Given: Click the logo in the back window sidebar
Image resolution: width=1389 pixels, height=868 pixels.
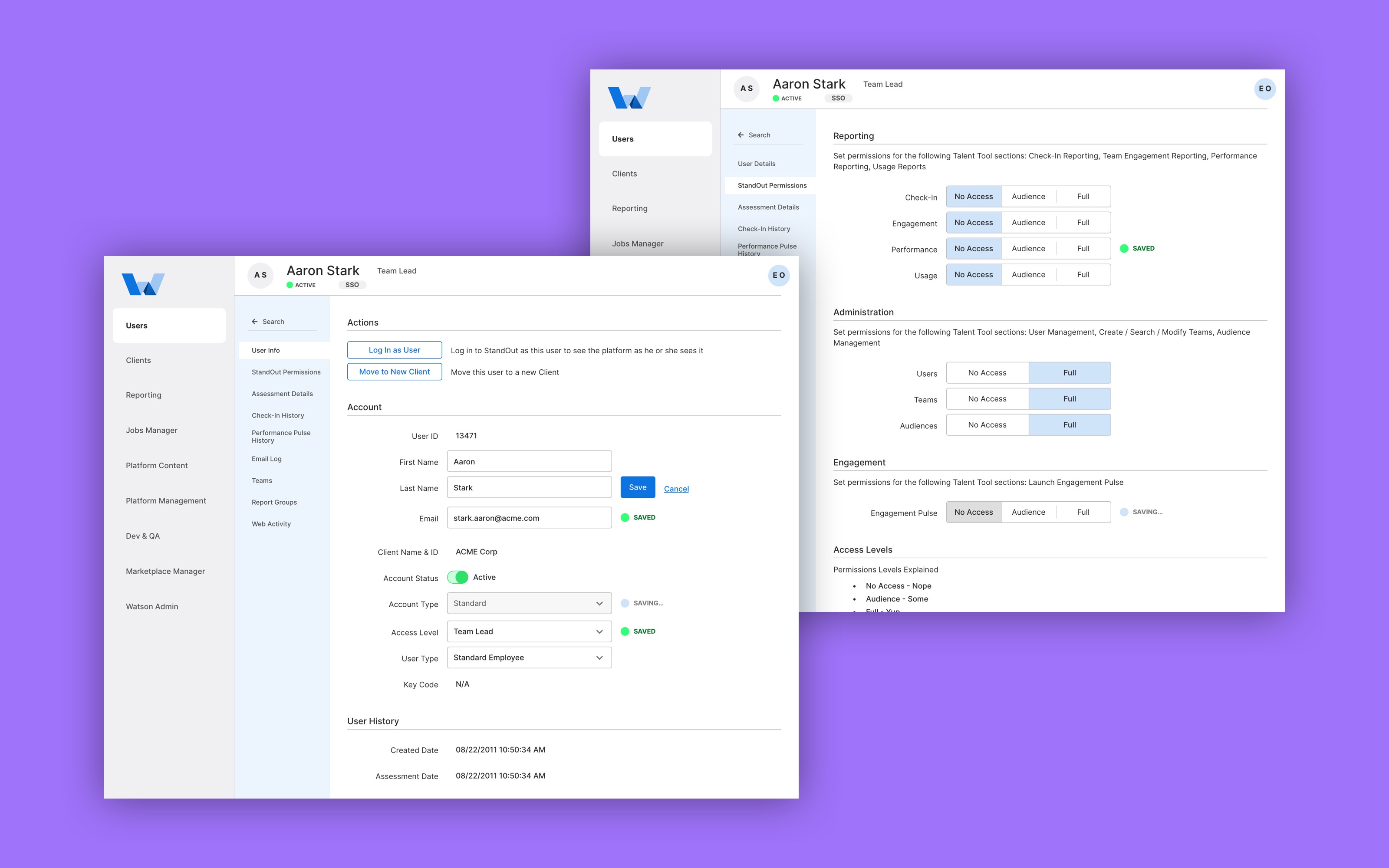Looking at the screenshot, I should pyautogui.click(x=629, y=98).
